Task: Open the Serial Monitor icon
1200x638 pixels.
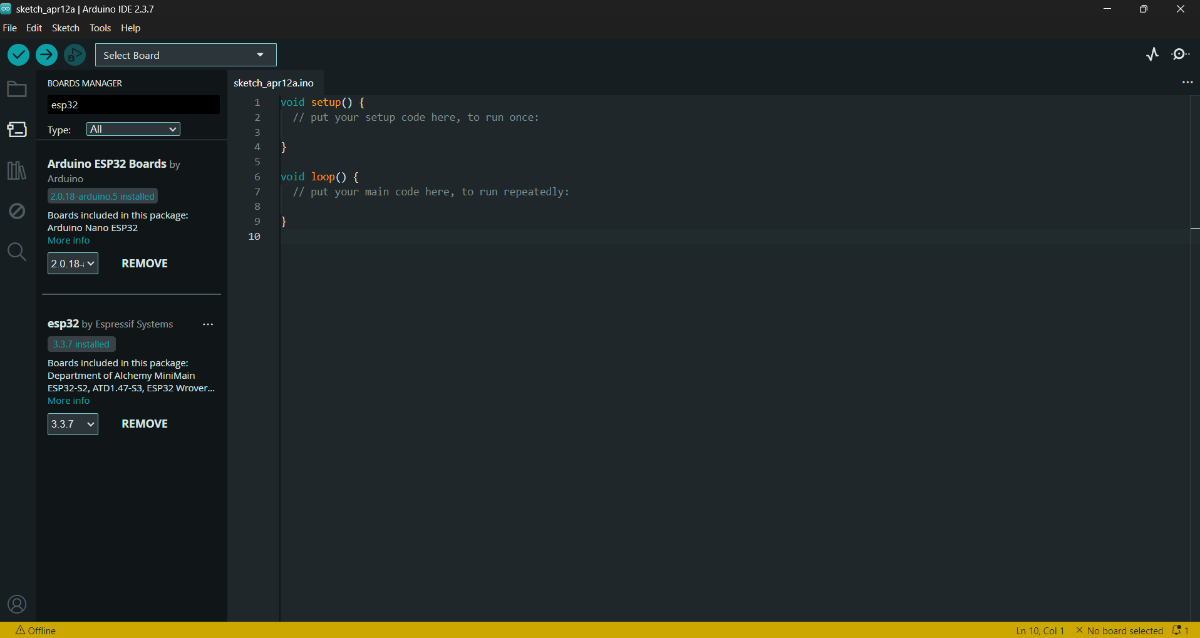Action: pos(1180,55)
